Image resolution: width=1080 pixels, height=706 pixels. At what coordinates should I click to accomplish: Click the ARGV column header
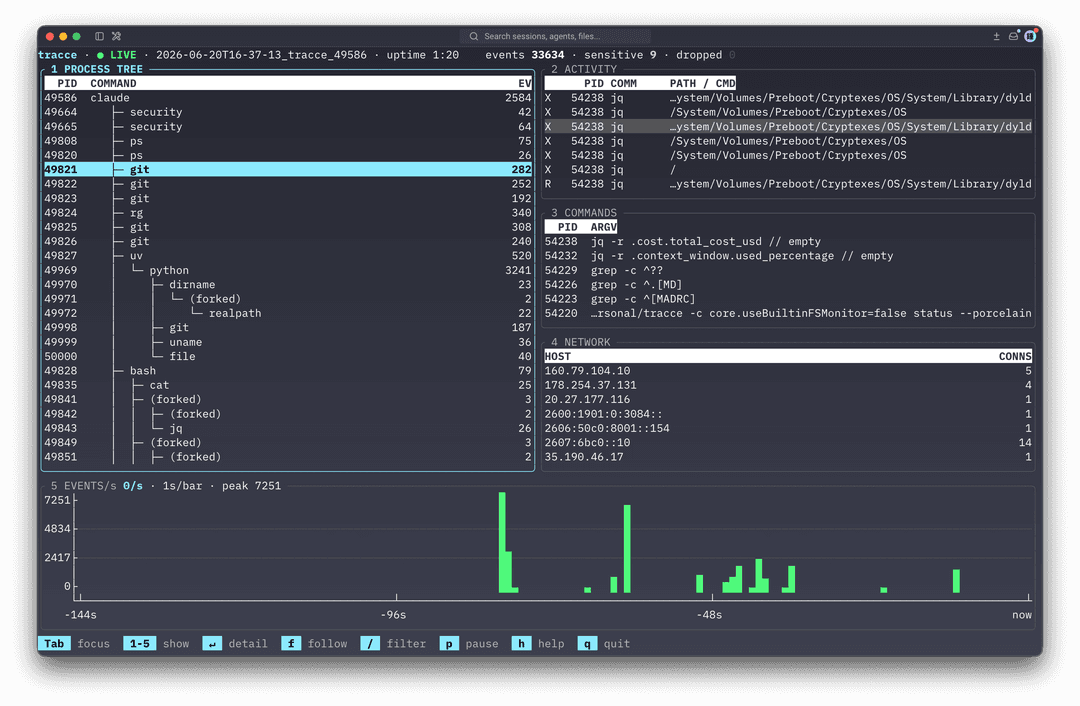point(603,227)
